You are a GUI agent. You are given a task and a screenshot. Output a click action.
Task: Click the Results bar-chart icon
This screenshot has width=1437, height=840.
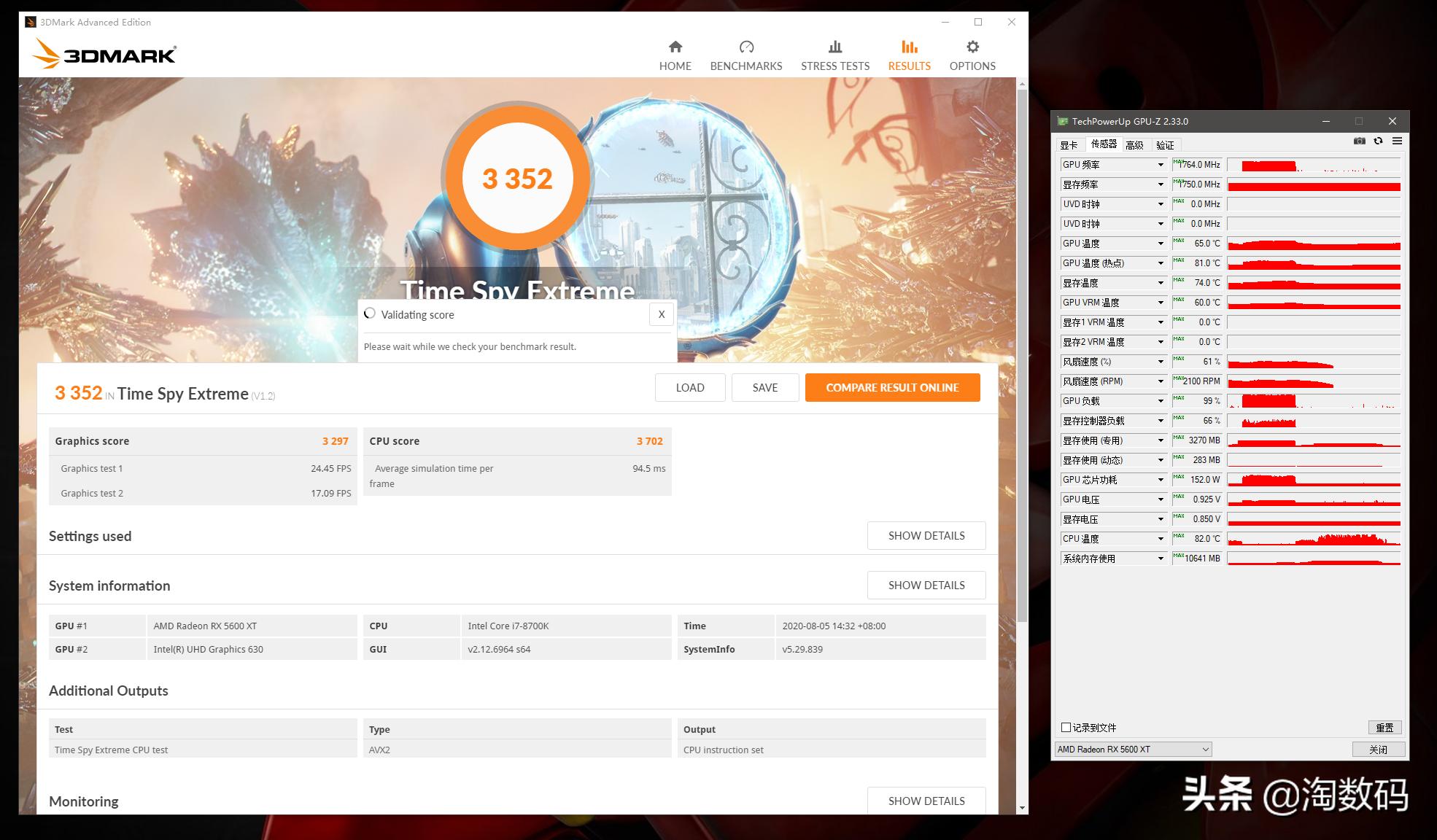(908, 46)
